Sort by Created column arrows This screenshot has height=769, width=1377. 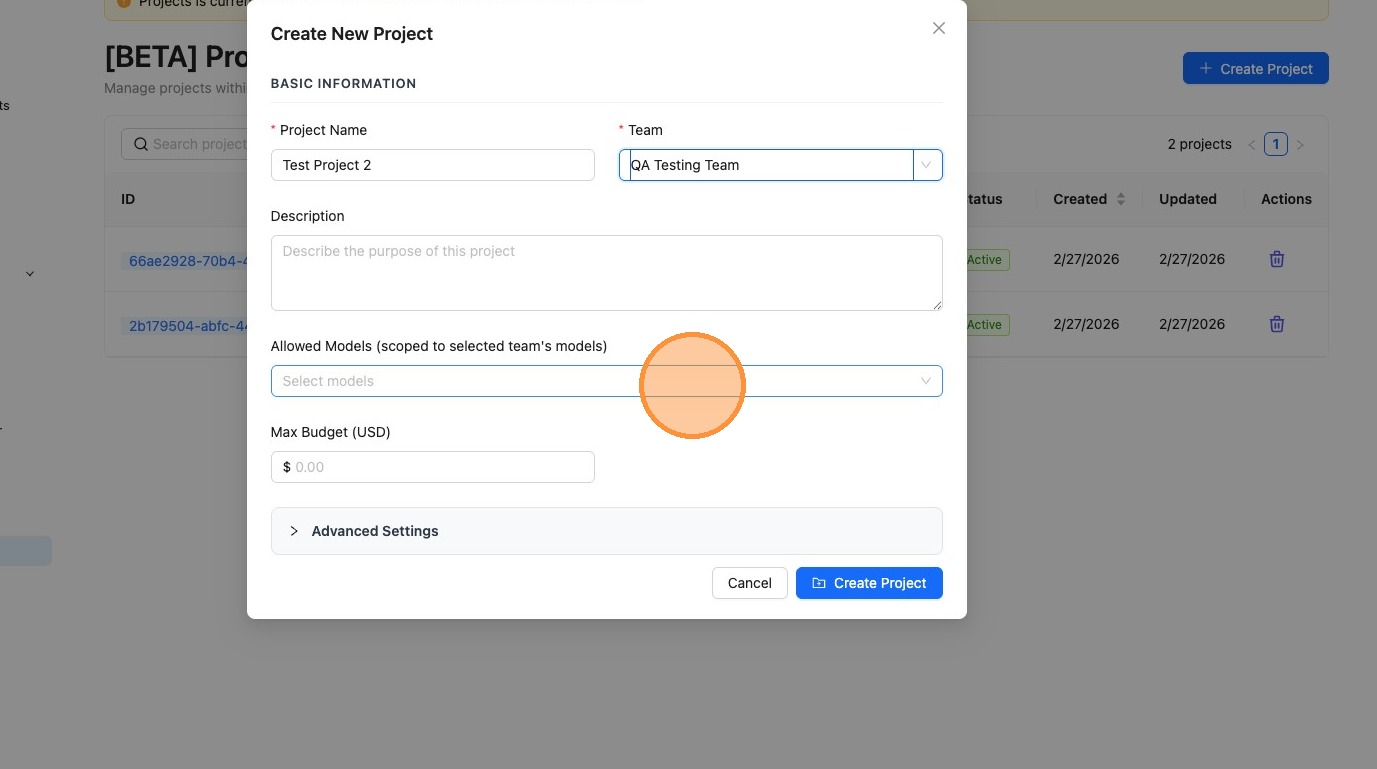tap(1121, 199)
